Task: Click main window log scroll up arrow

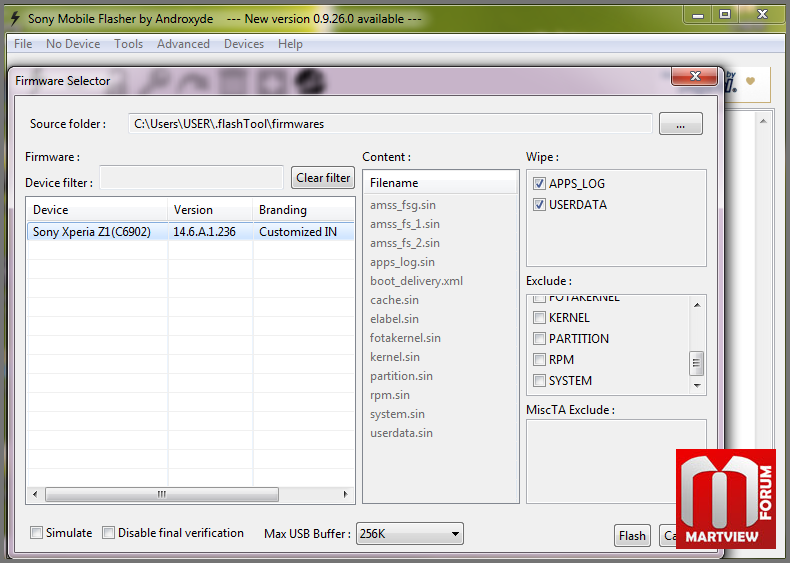Action: click(763, 121)
